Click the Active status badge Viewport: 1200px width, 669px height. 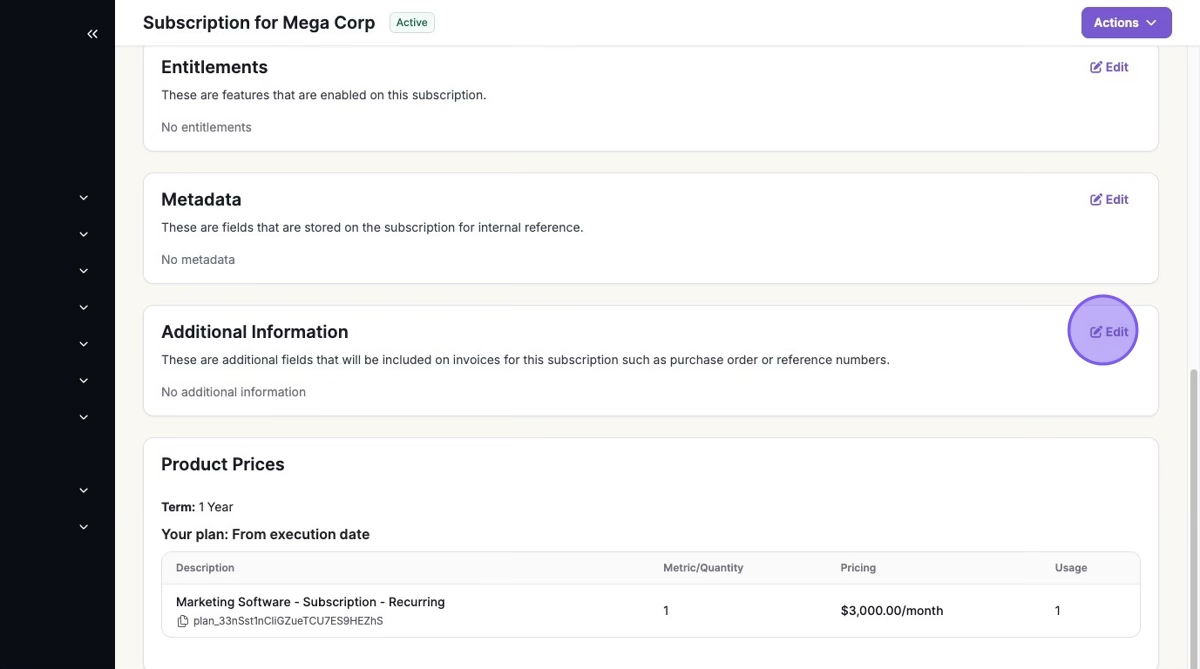pyautogui.click(x=412, y=23)
